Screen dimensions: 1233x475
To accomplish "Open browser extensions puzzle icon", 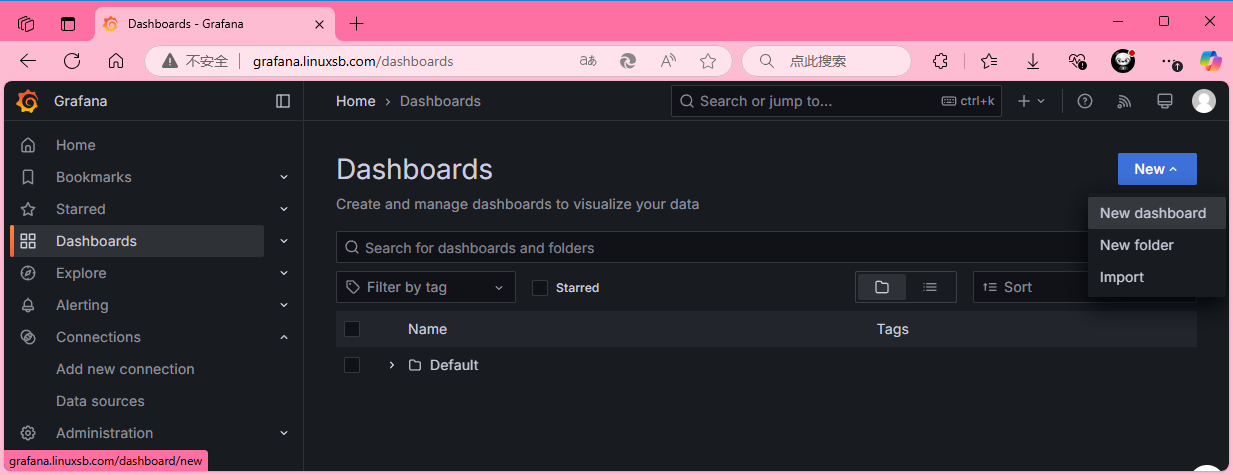I will [x=940, y=61].
